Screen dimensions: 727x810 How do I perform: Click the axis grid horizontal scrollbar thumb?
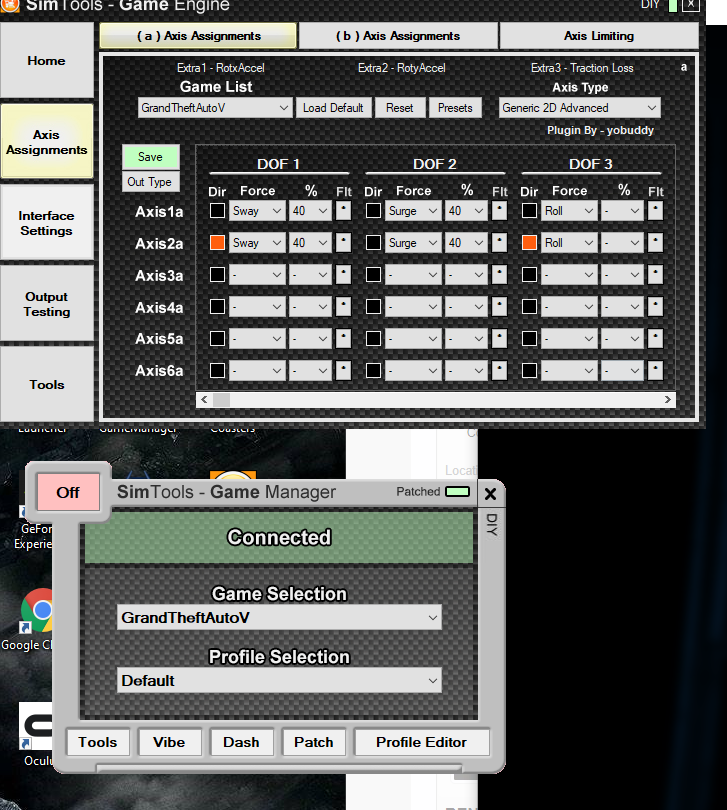point(221,399)
